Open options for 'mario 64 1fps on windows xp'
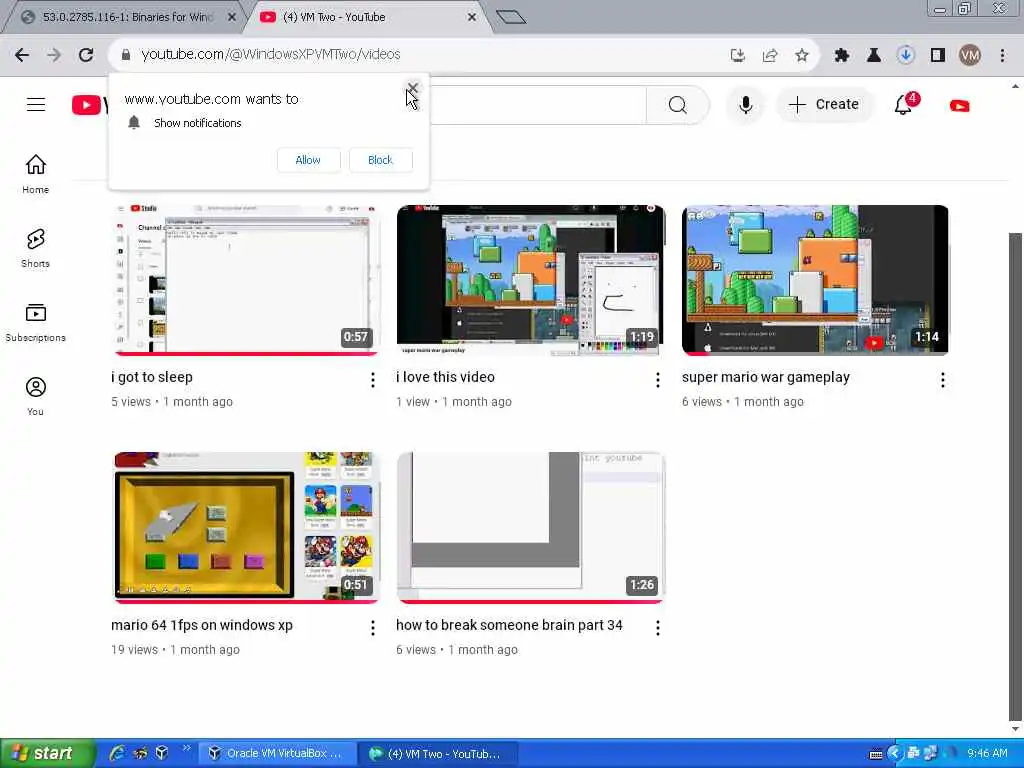This screenshot has width=1024, height=768. coord(373,628)
